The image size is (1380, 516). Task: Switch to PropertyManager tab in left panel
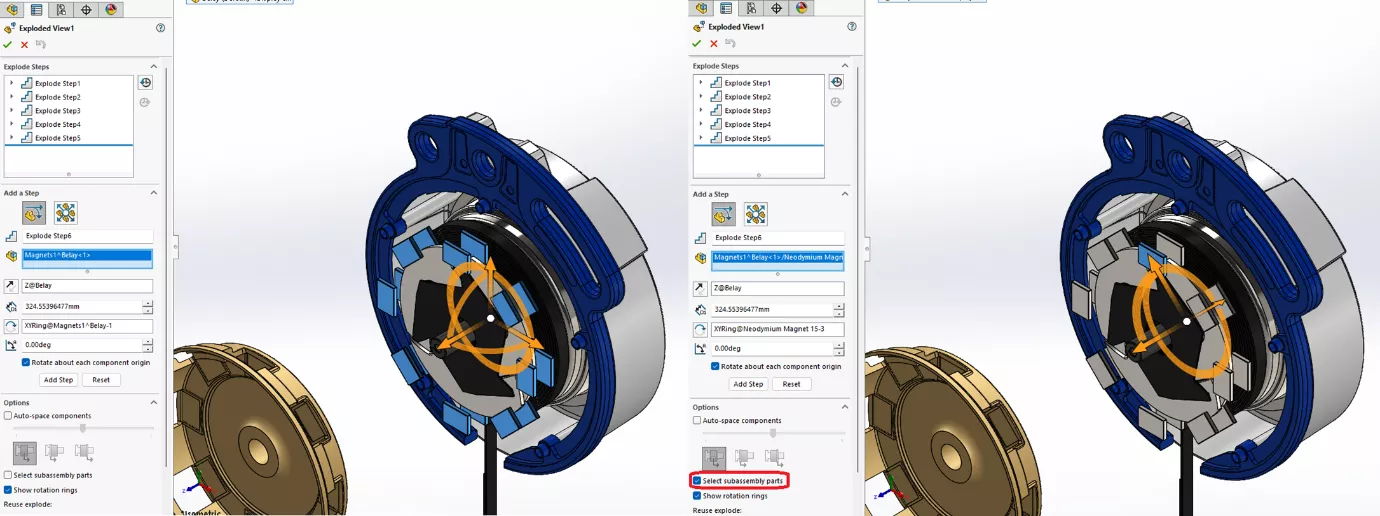click(36, 10)
